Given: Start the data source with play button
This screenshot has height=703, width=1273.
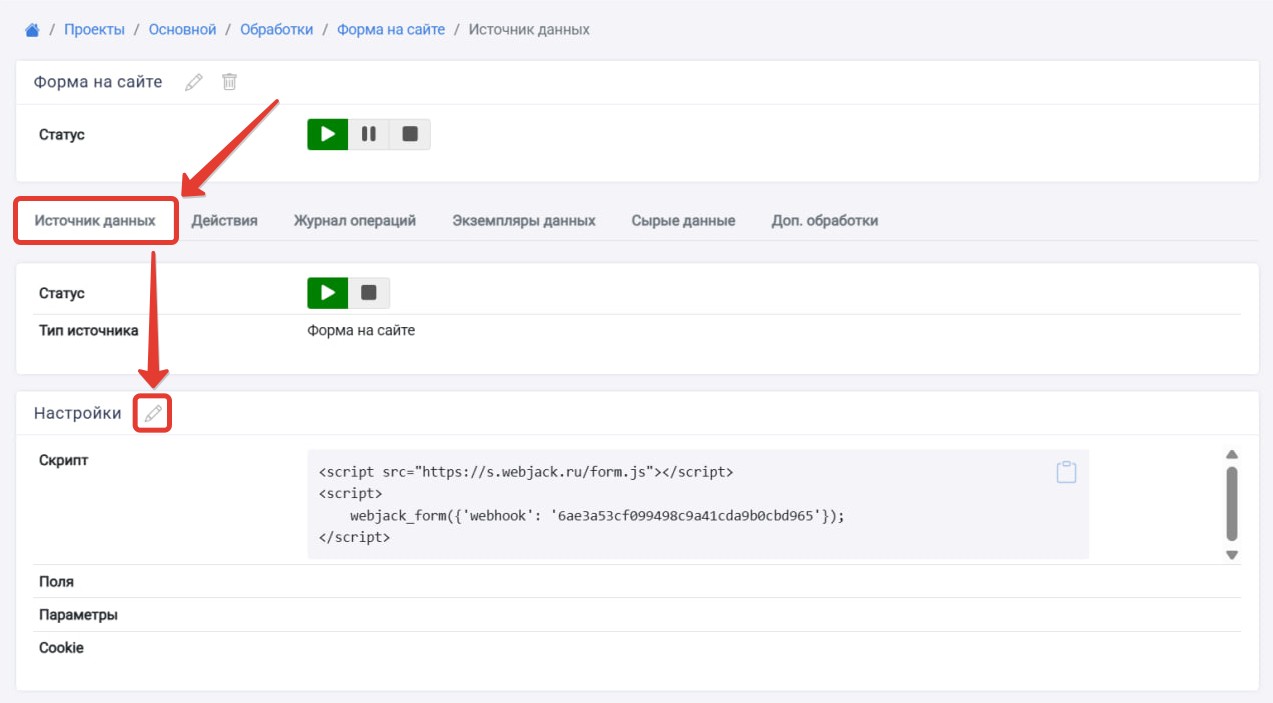Looking at the screenshot, I should pyautogui.click(x=328, y=293).
